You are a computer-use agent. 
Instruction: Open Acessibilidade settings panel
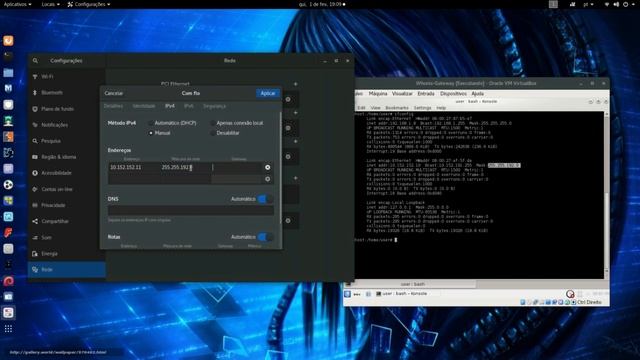coord(67,173)
